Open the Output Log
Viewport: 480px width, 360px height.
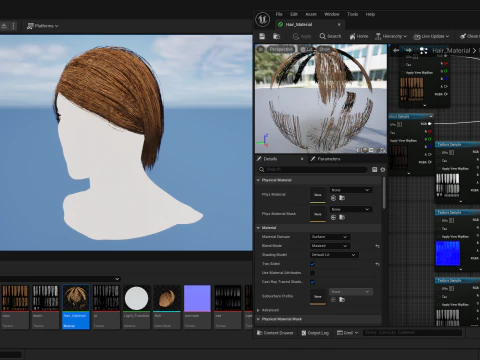click(315, 333)
